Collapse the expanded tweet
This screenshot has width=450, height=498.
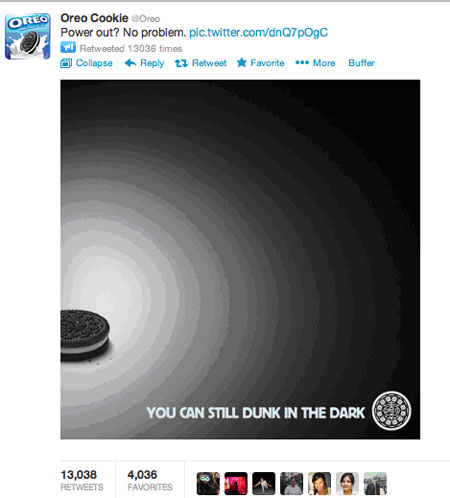pyautogui.click(x=86, y=63)
